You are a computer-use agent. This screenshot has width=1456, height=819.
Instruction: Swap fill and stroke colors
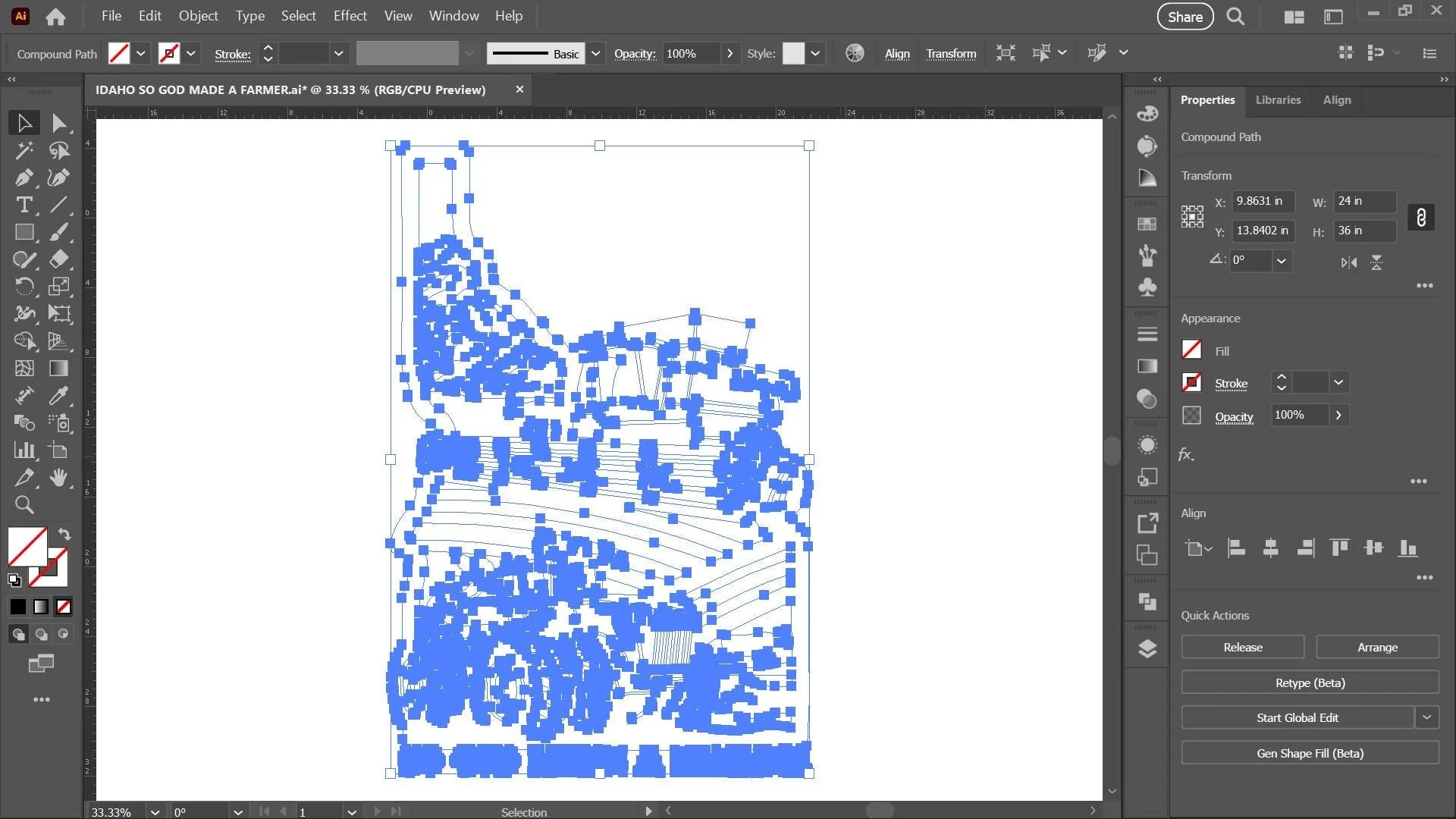(x=64, y=534)
